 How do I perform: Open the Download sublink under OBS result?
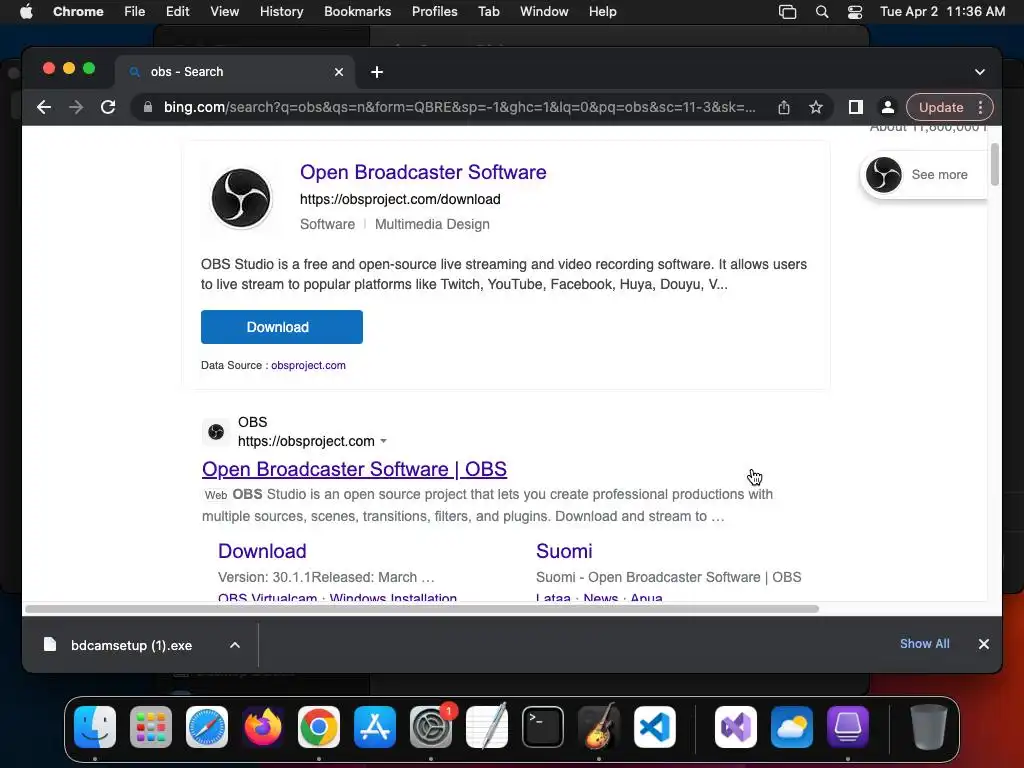click(262, 551)
